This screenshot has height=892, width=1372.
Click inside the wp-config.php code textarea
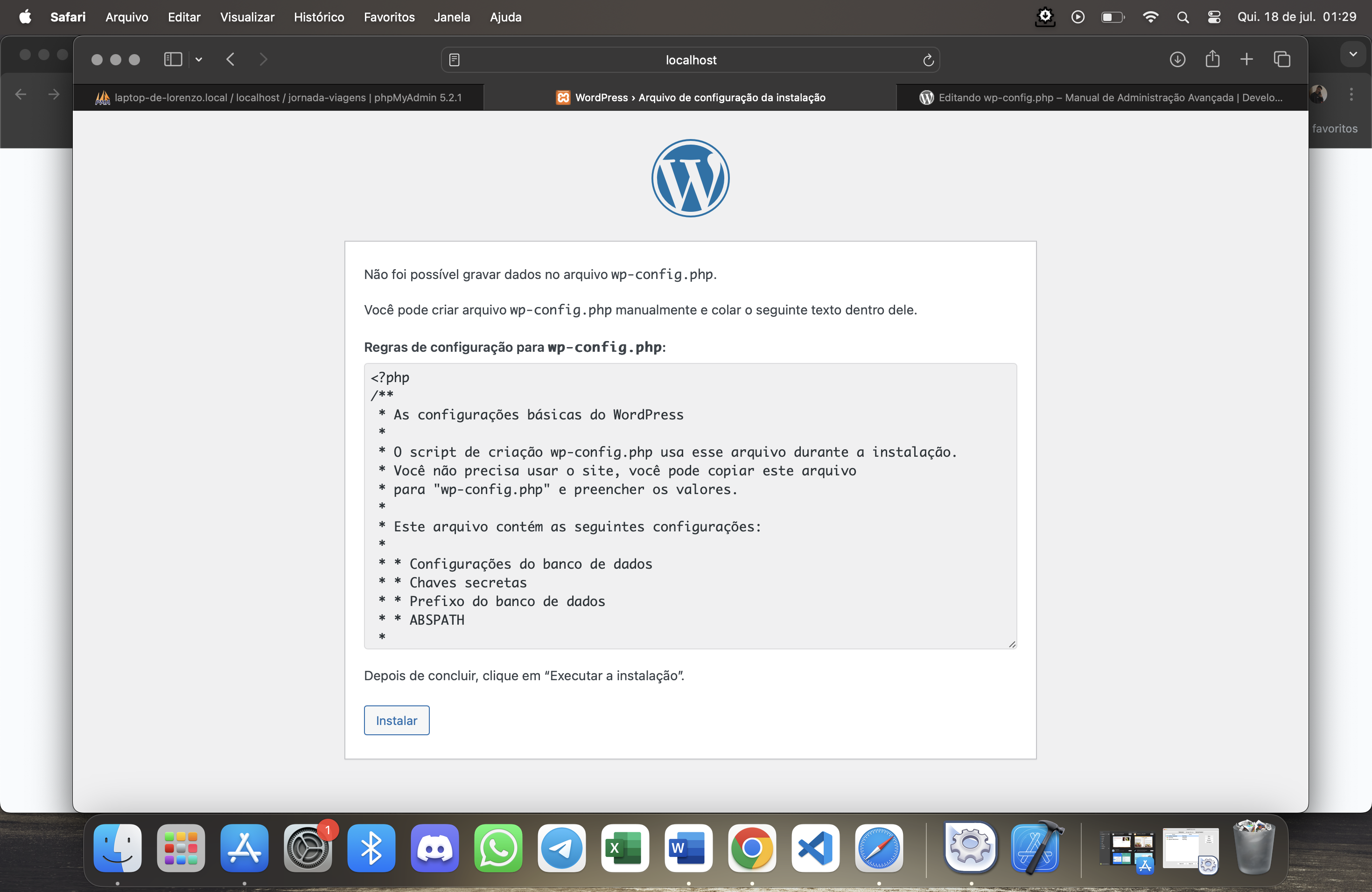(690, 505)
